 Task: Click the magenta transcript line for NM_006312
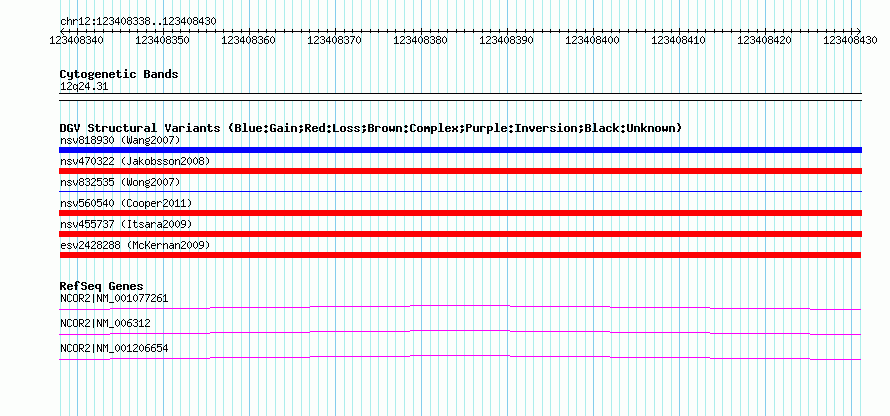pyautogui.click(x=460, y=332)
